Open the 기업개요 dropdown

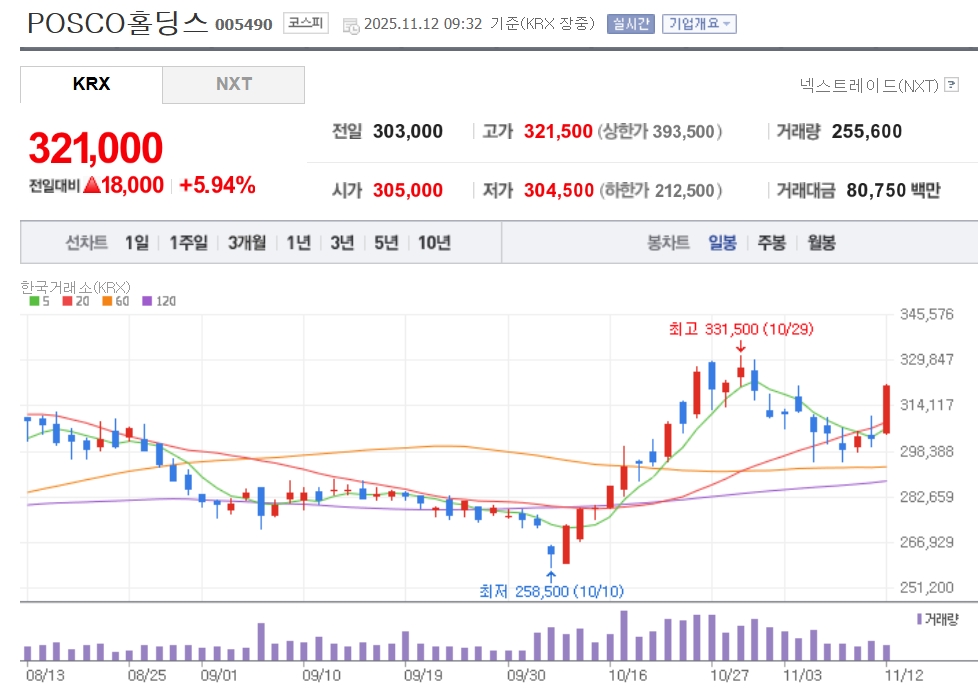click(x=699, y=24)
